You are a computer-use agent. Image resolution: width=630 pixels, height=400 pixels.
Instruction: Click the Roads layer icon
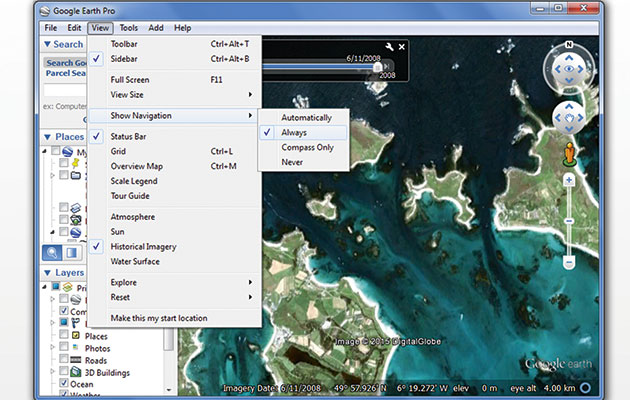76,360
